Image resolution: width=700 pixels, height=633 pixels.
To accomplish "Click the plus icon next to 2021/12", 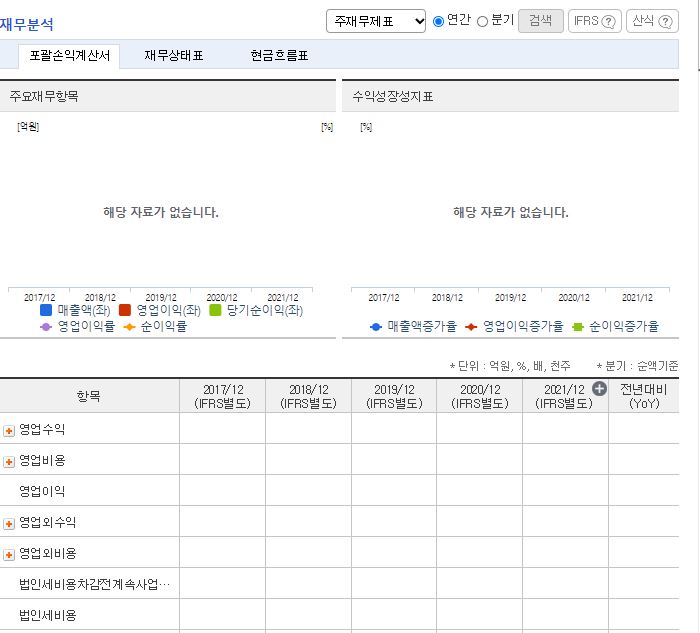I will point(599,389).
